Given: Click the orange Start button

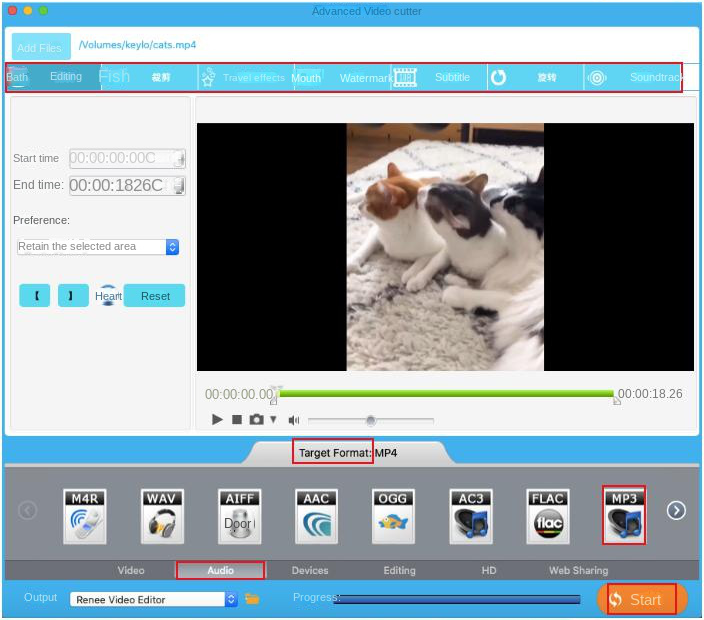Looking at the screenshot, I should [642, 599].
